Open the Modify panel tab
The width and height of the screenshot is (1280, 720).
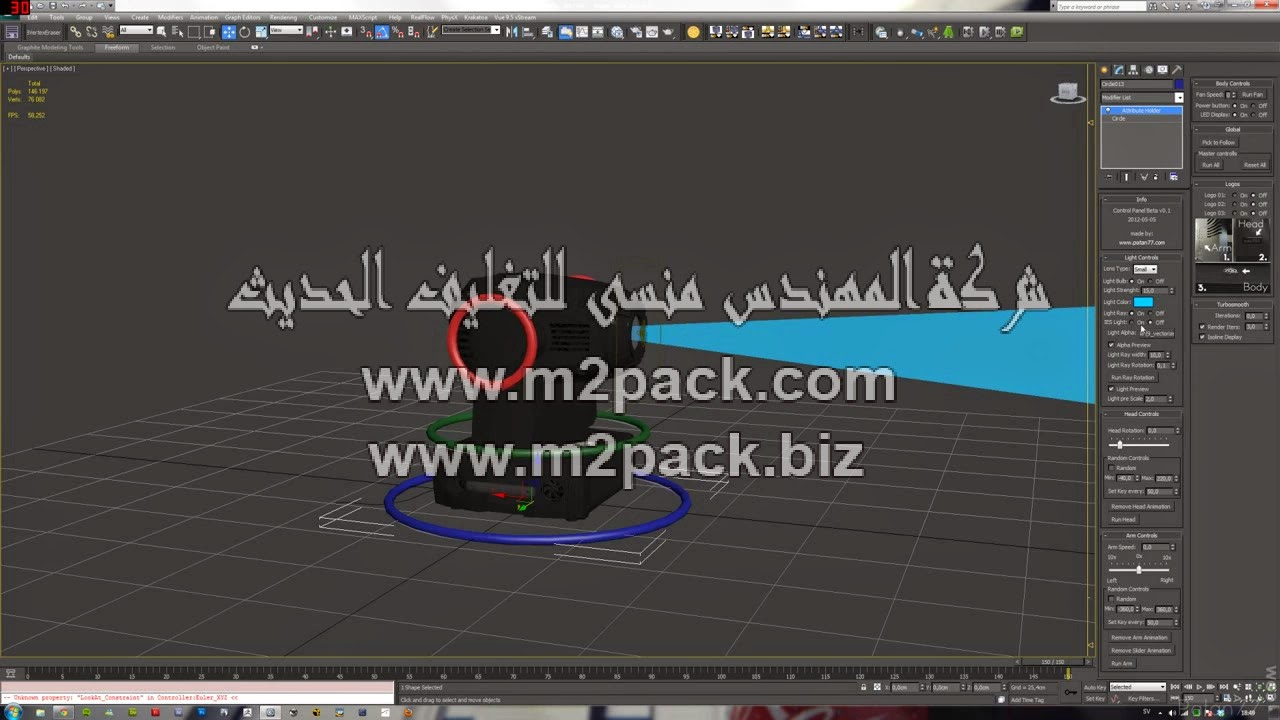tap(1119, 70)
